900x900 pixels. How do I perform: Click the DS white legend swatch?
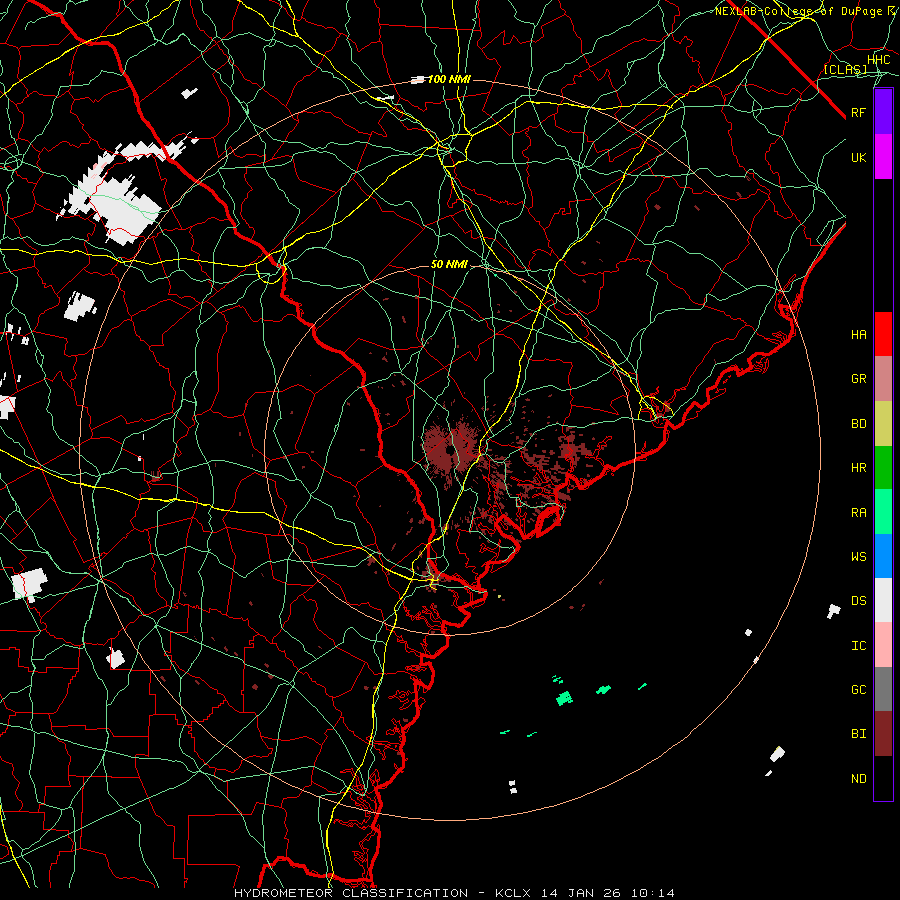click(x=883, y=600)
